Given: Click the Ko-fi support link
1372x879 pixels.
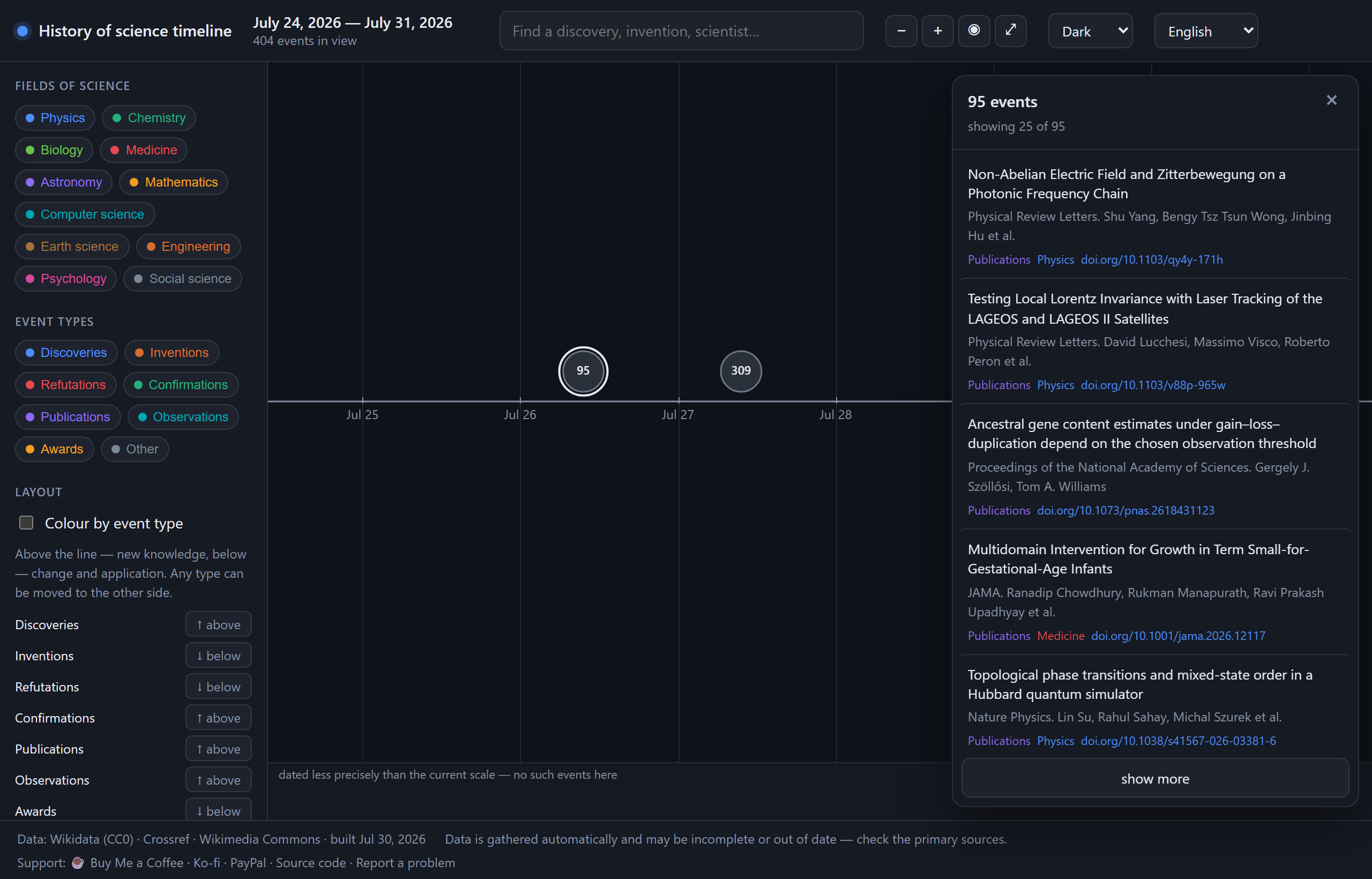Looking at the screenshot, I should [x=206, y=862].
